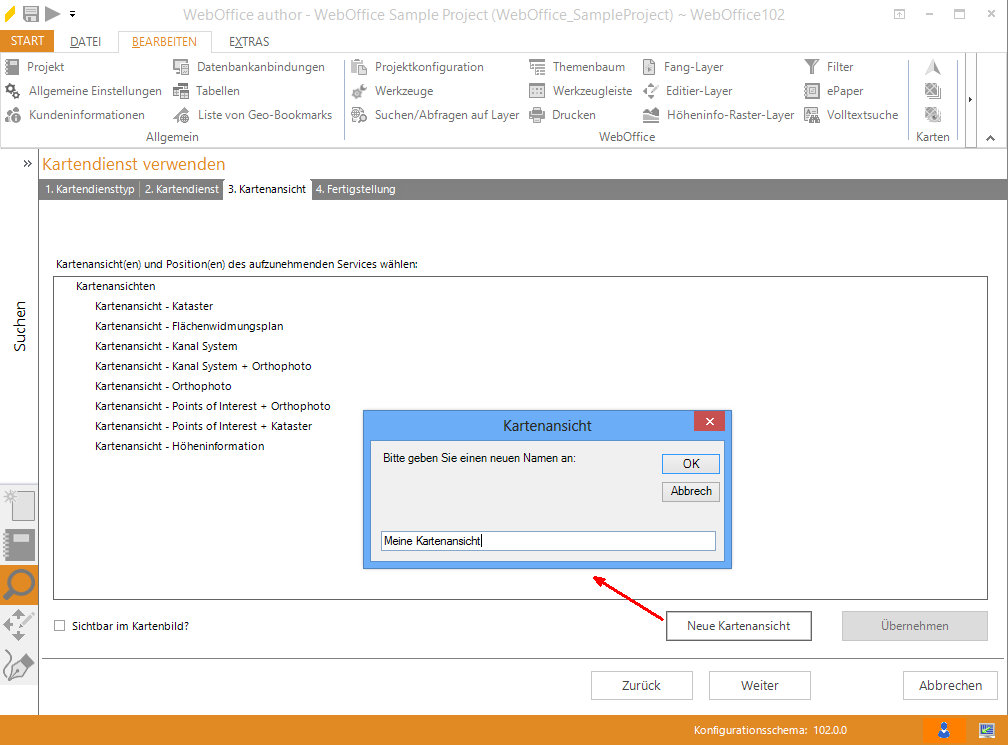Click the Drucken printer icon
The width and height of the screenshot is (1008, 745).
coord(537,115)
